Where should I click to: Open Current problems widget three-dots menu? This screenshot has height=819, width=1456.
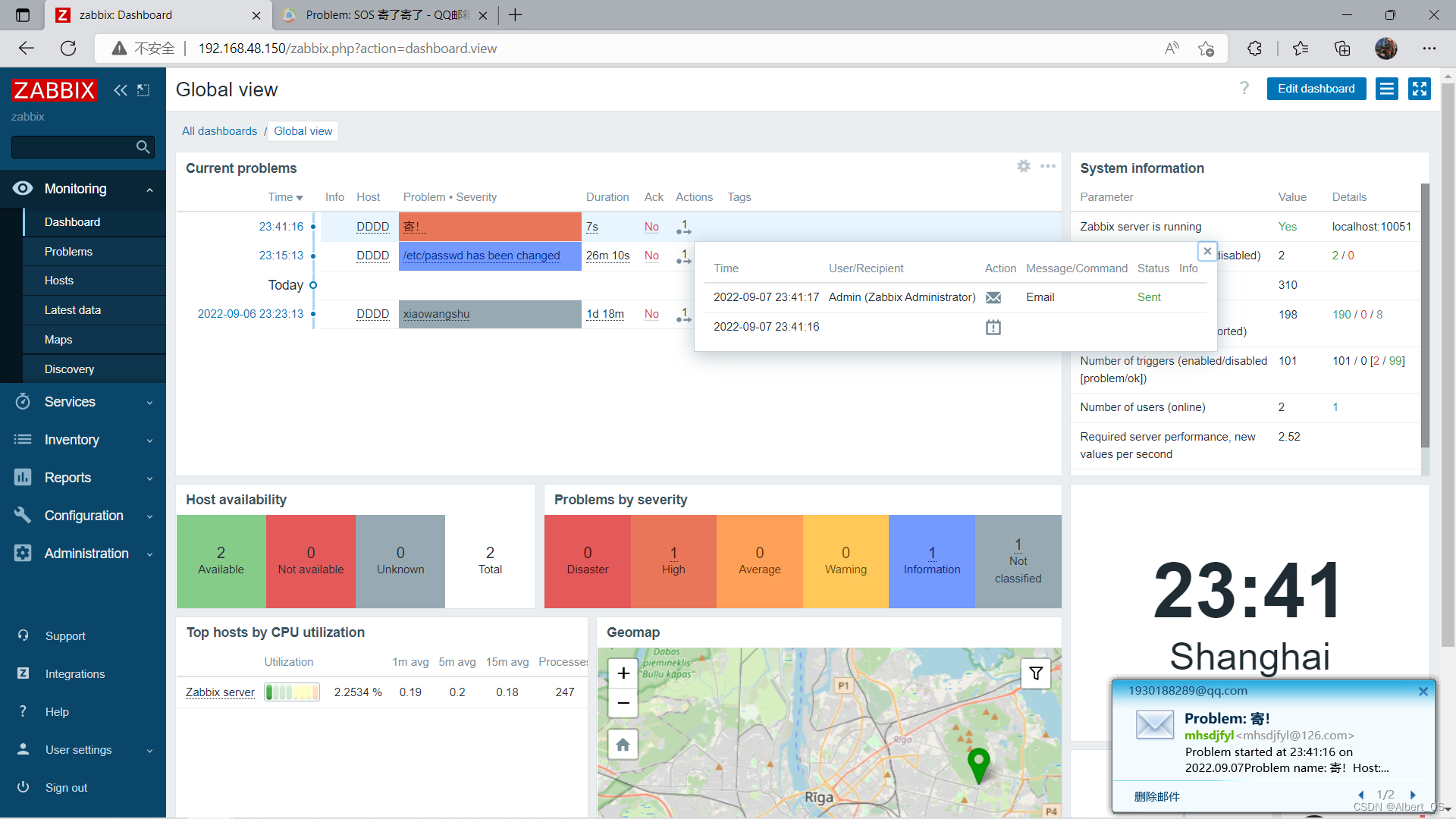pos(1048,166)
